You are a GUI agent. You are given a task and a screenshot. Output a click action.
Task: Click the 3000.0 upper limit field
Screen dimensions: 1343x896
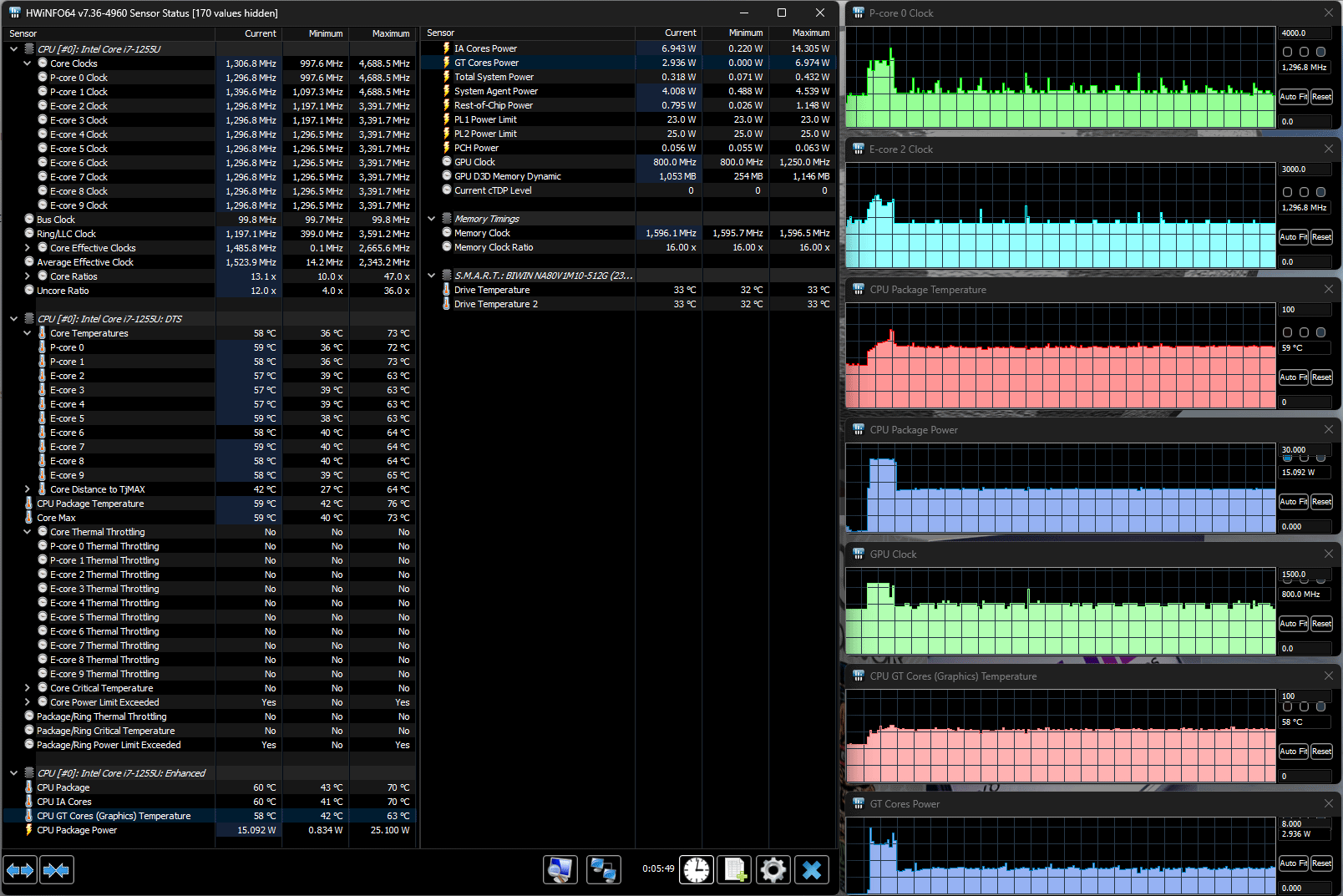click(x=1305, y=170)
